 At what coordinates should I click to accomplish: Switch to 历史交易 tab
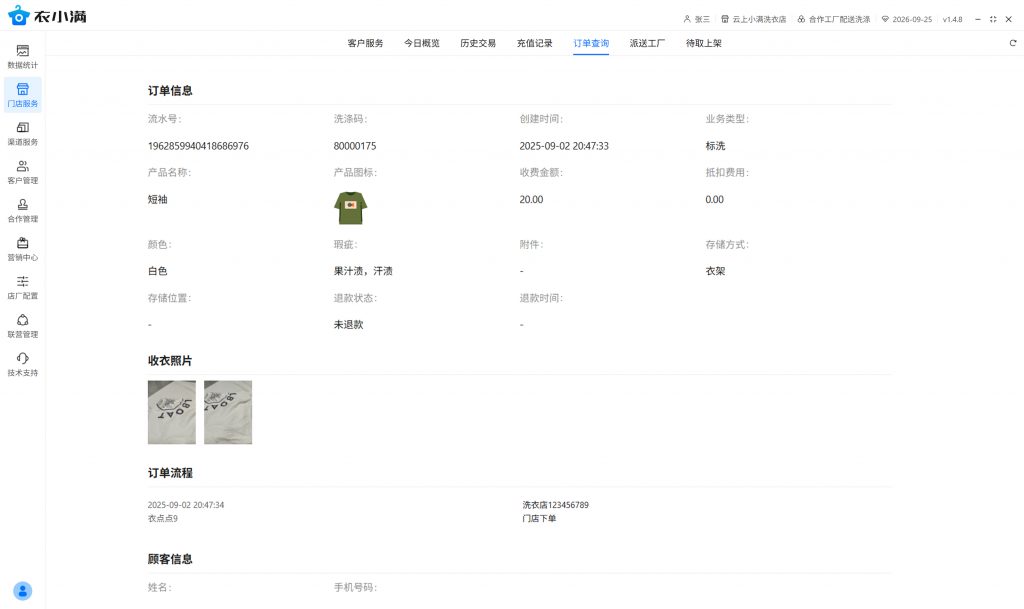478,44
